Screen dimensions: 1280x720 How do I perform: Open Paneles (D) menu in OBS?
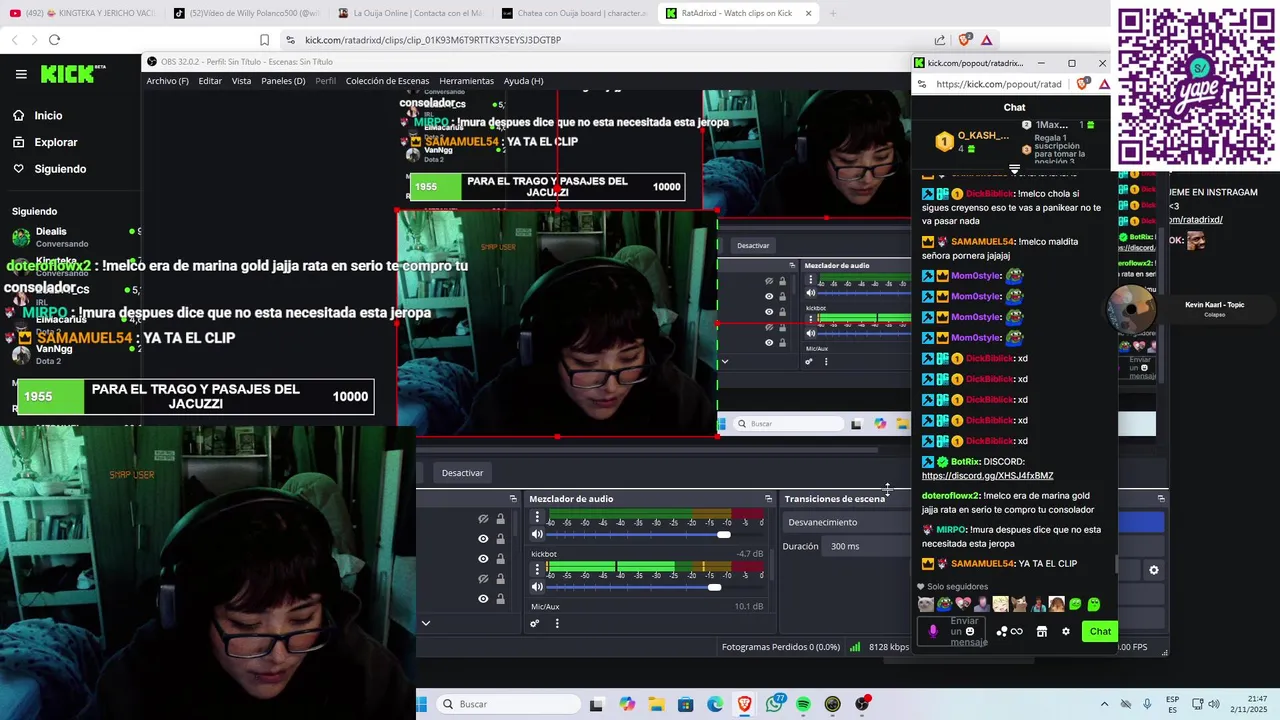pyautogui.click(x=283, y=81)
